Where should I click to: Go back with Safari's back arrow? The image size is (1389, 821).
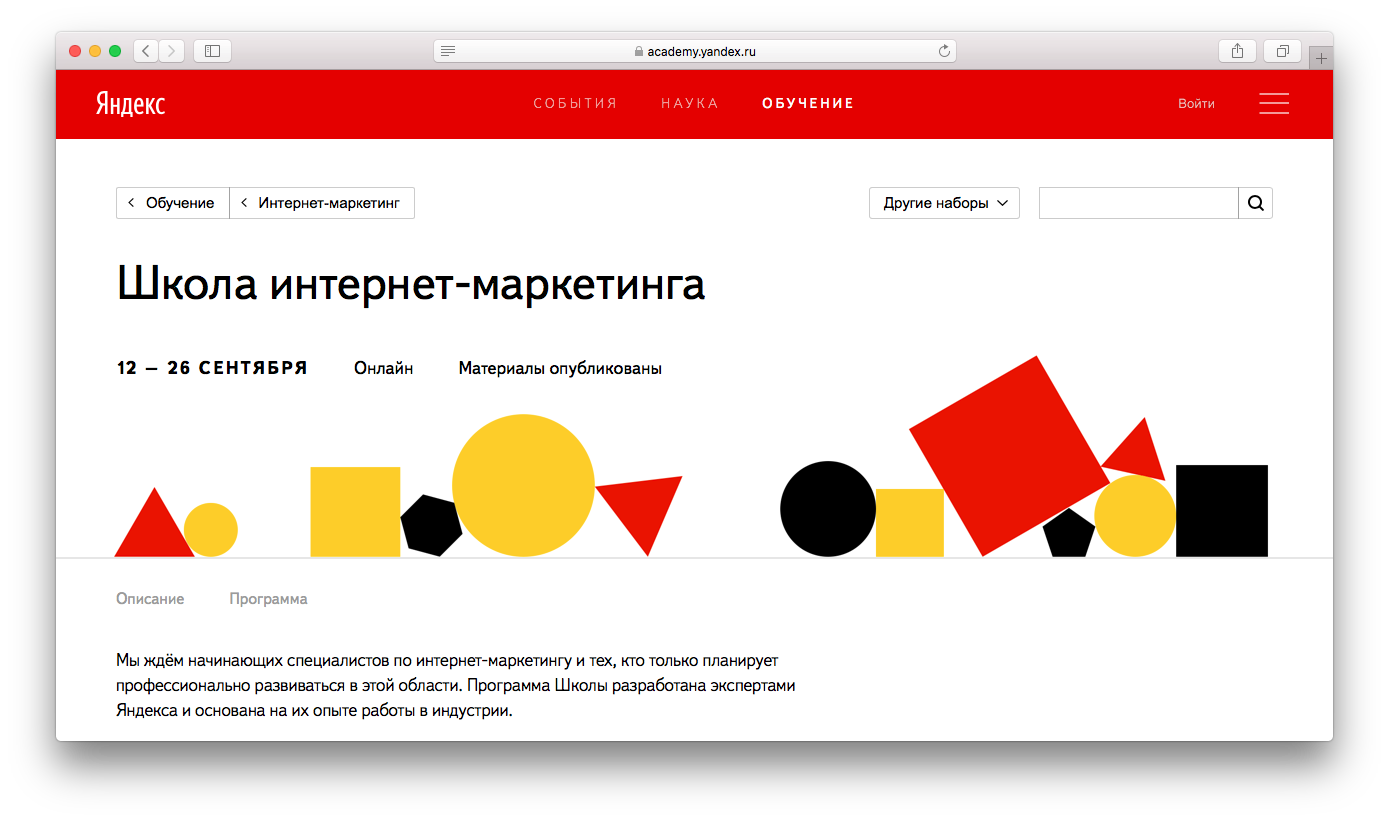tap(146, 51)
